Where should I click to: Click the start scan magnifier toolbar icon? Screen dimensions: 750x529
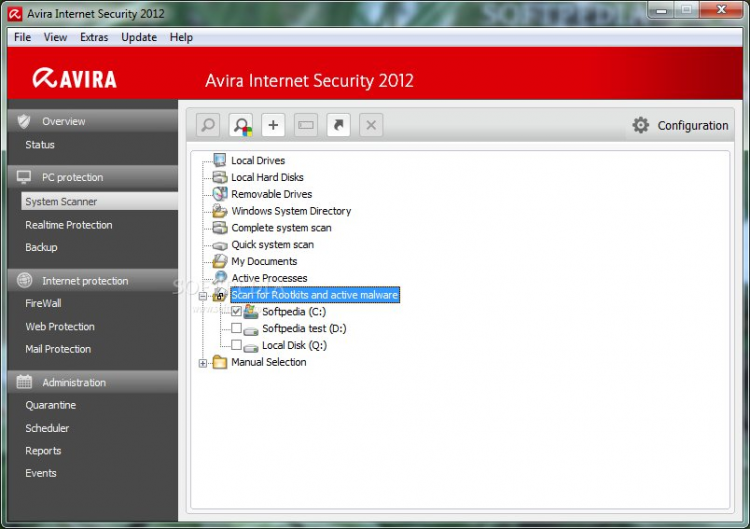coord(208,125)
